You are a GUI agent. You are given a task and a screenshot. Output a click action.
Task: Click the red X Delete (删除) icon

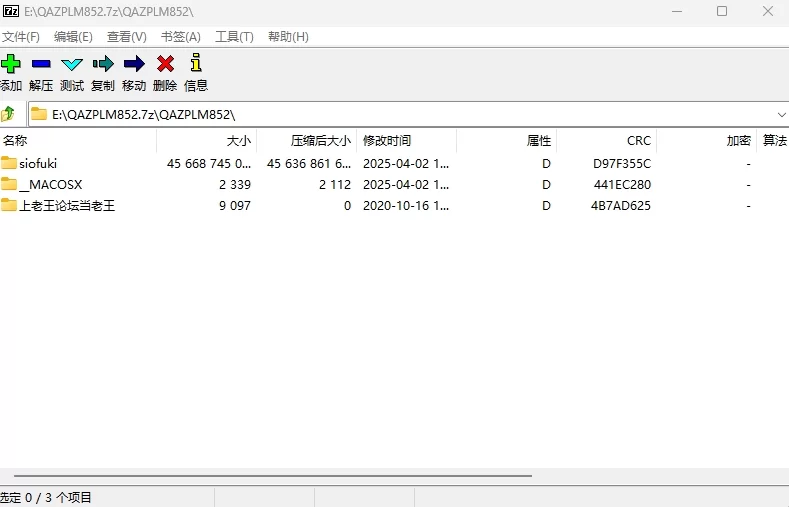tap(165, 64)
